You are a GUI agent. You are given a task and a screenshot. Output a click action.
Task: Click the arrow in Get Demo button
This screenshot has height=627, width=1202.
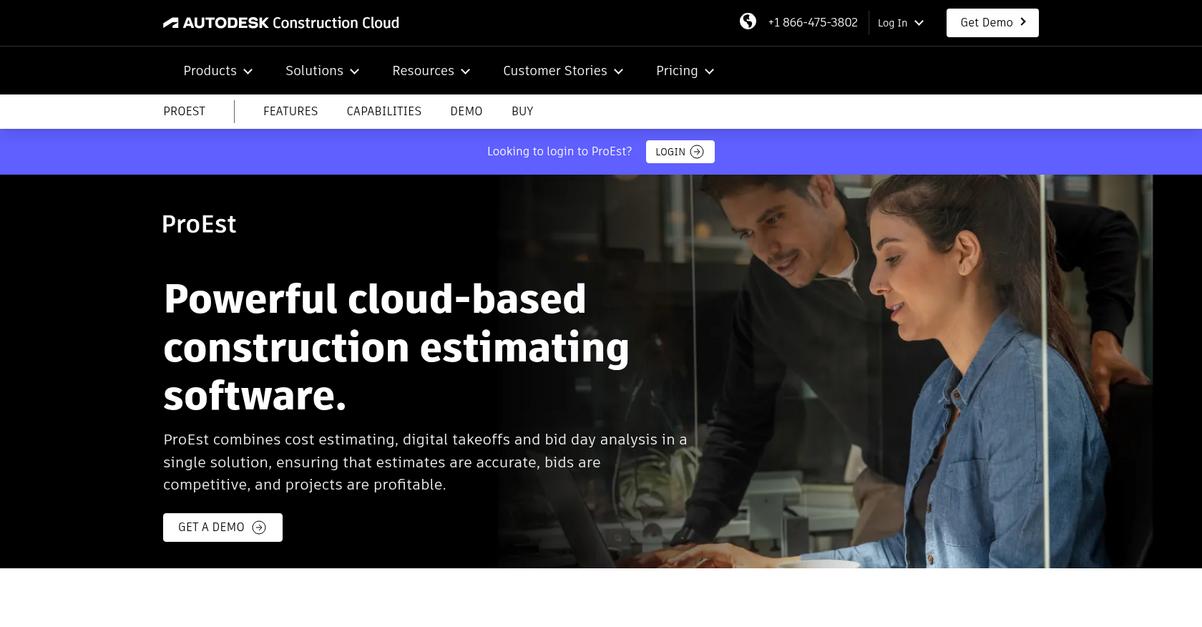pyautogui.click(x=1023, y=22)
